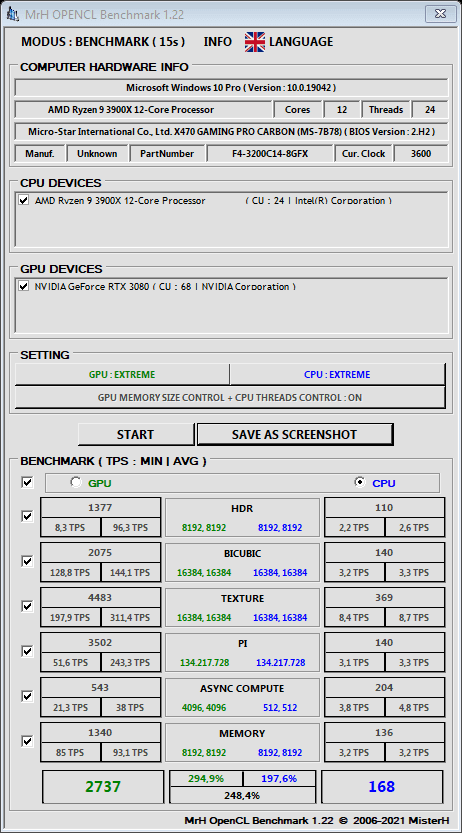
Task: Click the ASYNC COMPUTE GPU score 543
Action: pos(100,687)
